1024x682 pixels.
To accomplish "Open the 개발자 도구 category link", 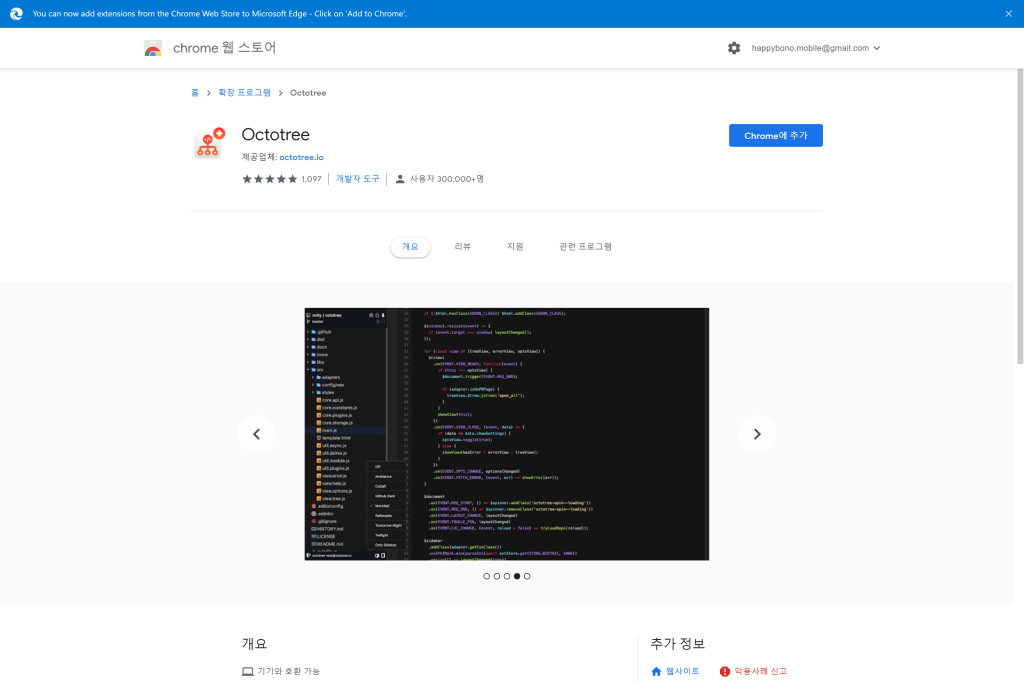I will pyautogui.click(x=357, y=179).
